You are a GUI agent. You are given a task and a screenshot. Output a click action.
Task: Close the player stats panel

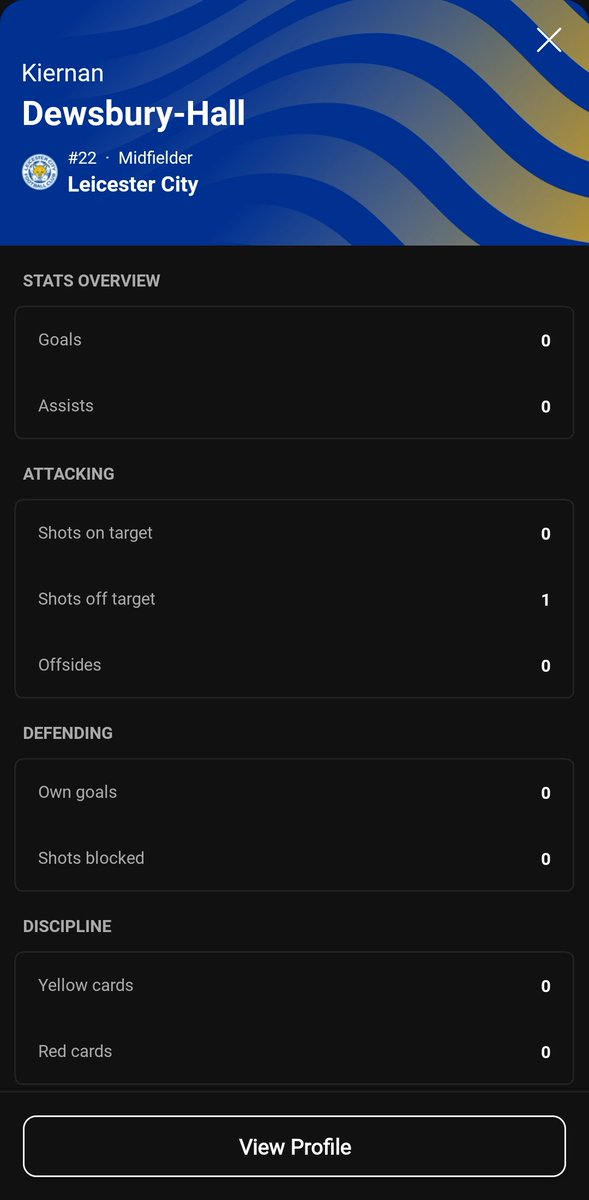coord(549,40)
